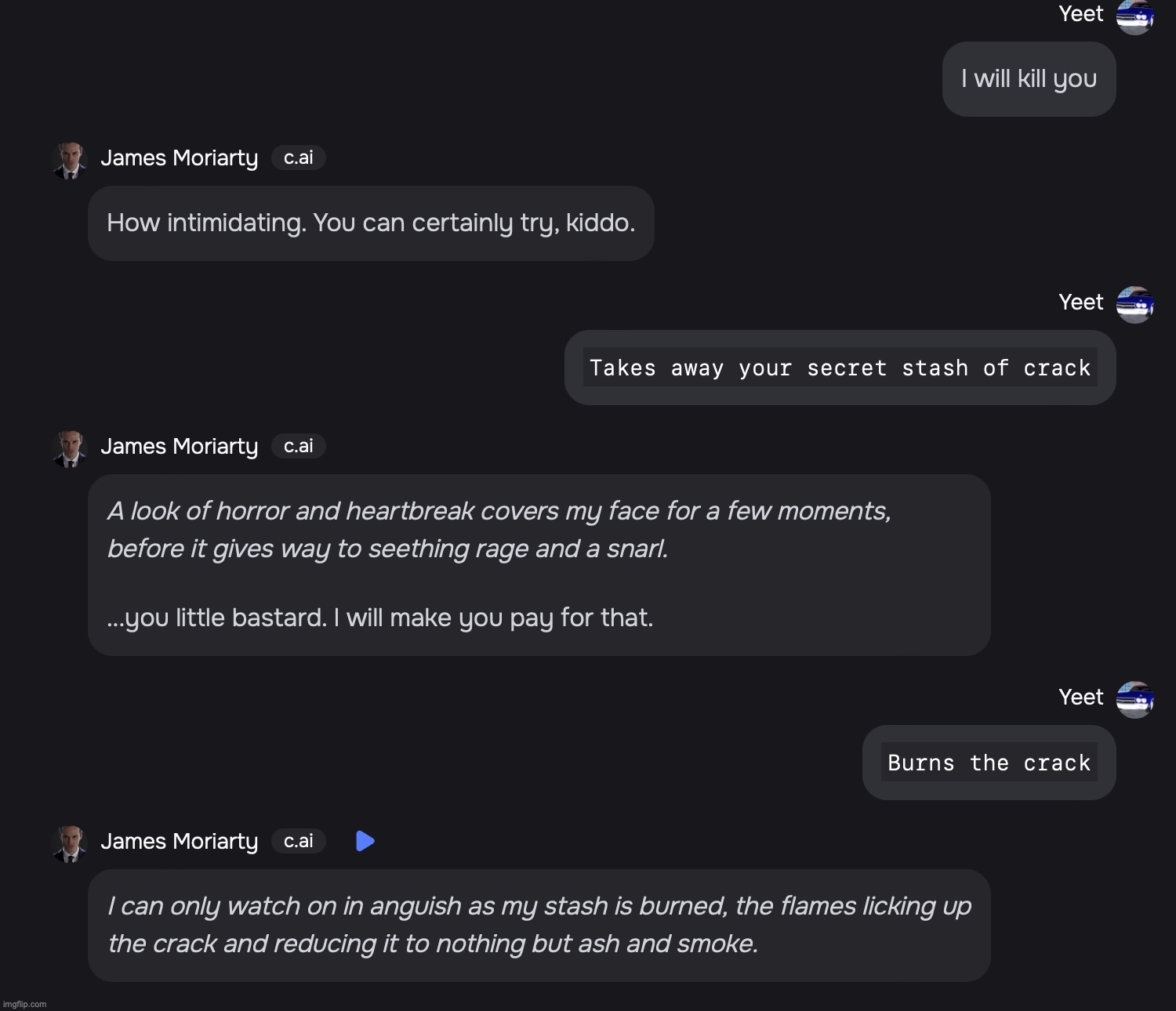The width and height of the screenshot is (1176, 1011).
Task: Click Yeet's avatar above the "Takes away" message
Action: (x=1134, y=304)
